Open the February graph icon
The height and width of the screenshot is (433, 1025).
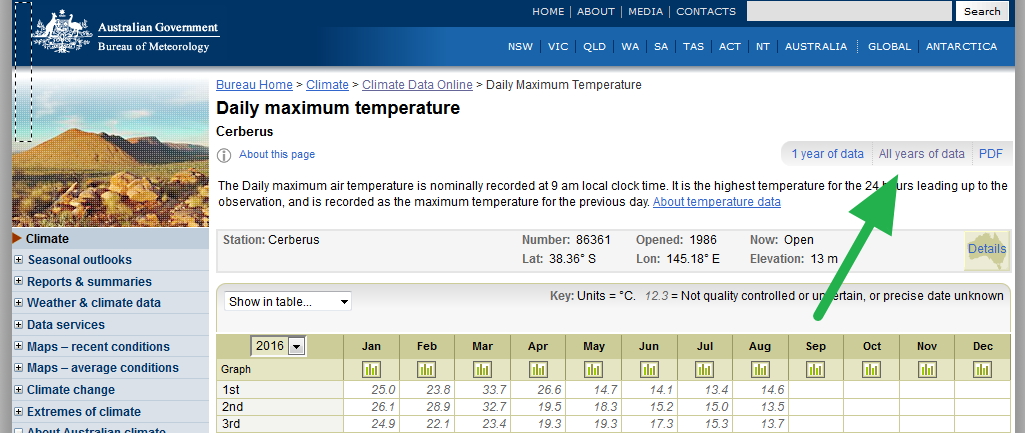pos(427,370)
